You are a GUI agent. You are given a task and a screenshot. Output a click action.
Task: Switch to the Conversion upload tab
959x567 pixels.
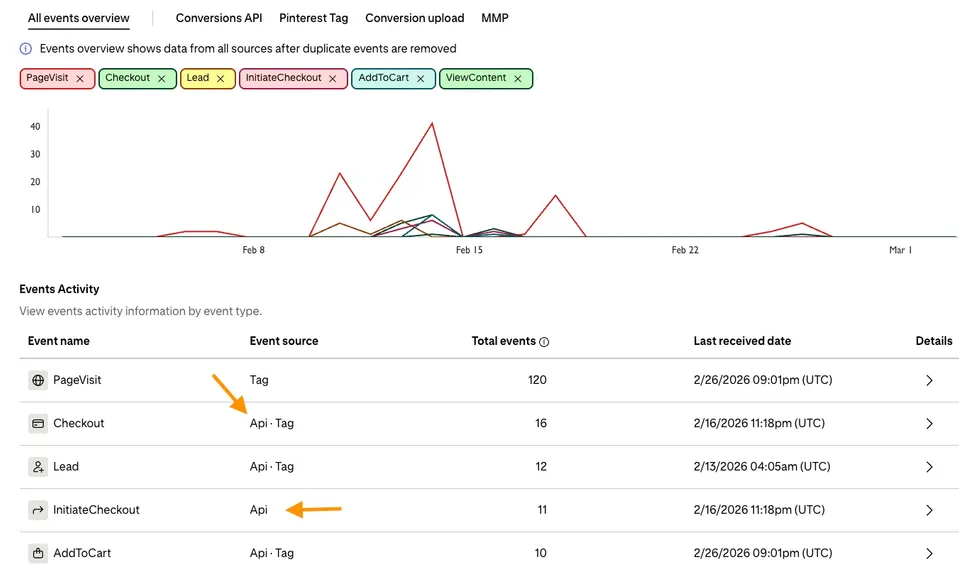click(x=415, y=18)
